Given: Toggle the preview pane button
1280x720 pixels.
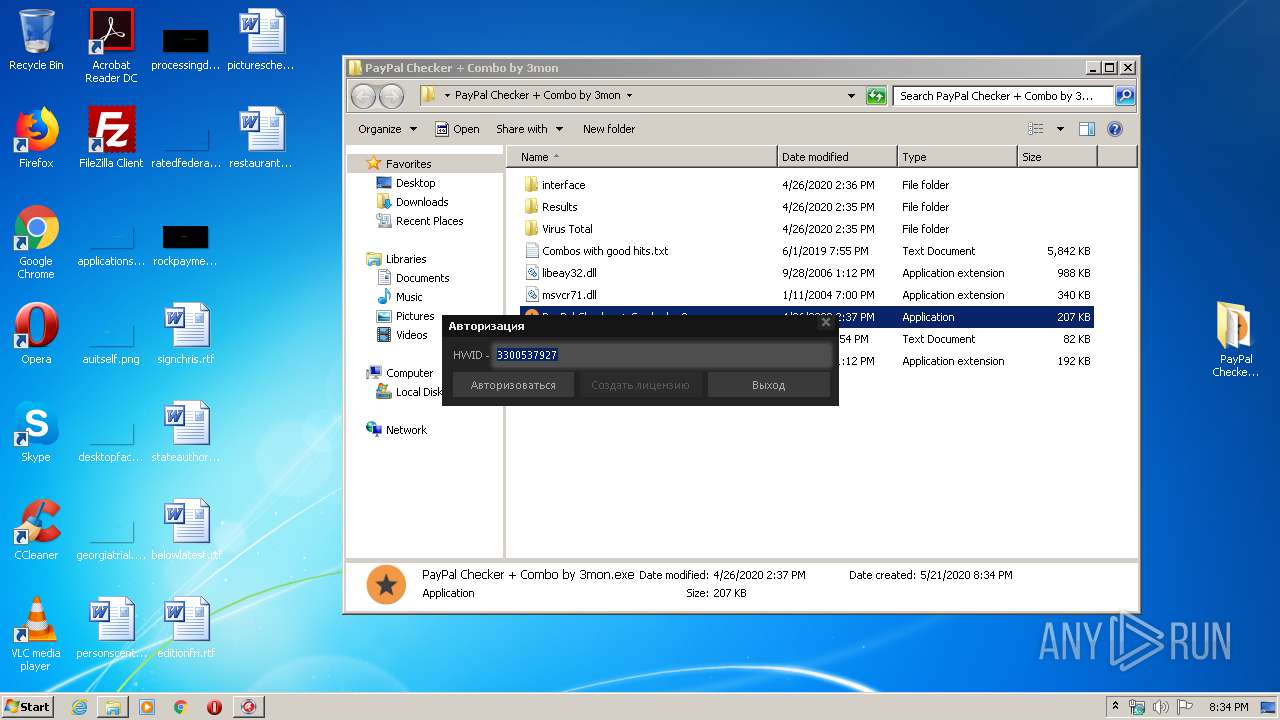Looking at the screenshot, I should (1087, 129).
